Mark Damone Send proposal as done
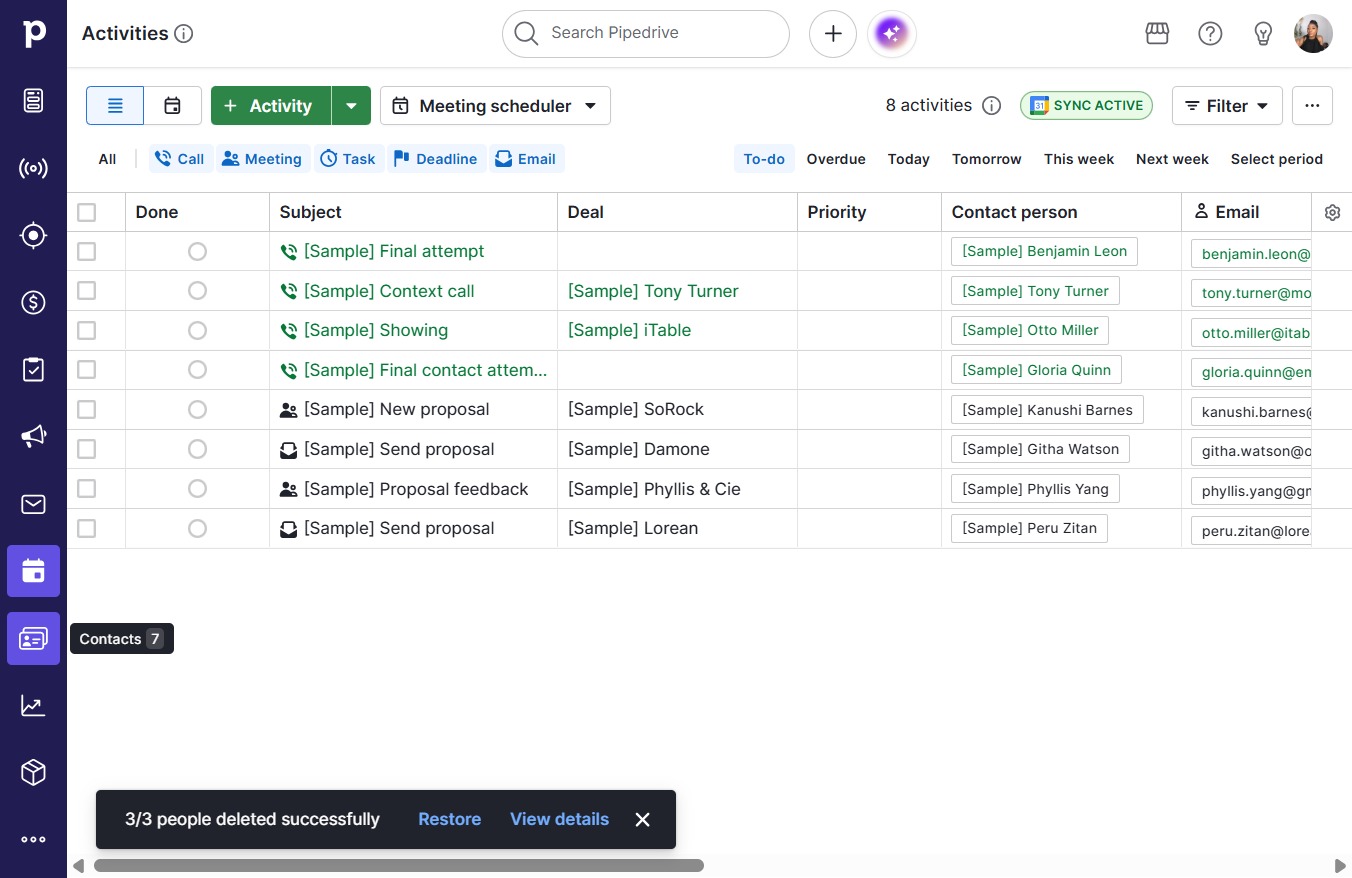 tap(197, 449)
